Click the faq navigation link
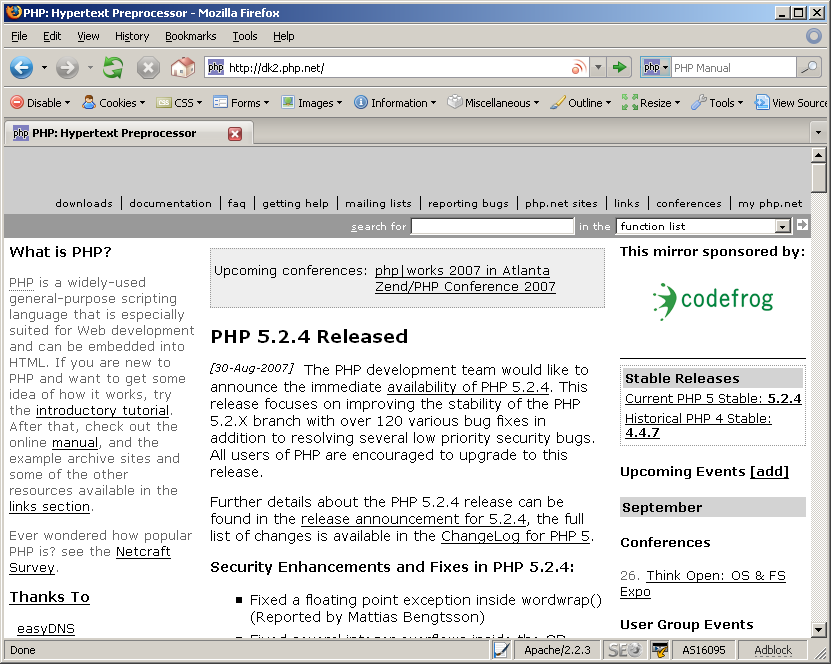This screenshot has height=664, width=831. (x=236, y=203)
